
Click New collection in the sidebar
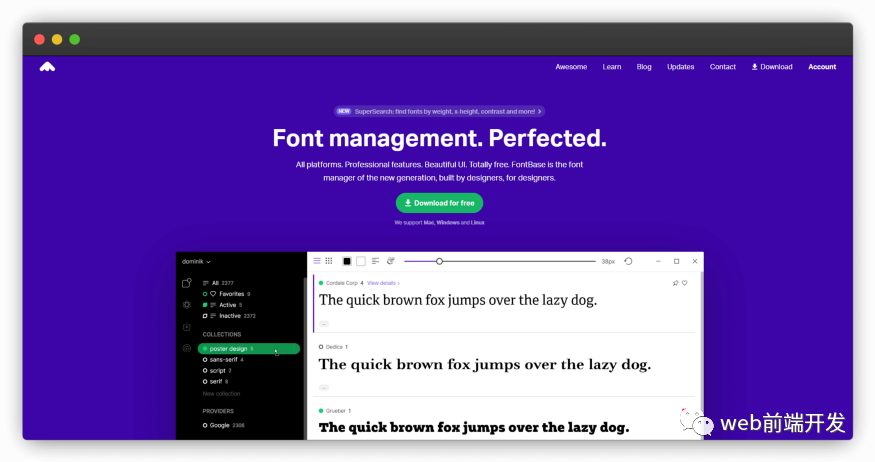(221, 394)
